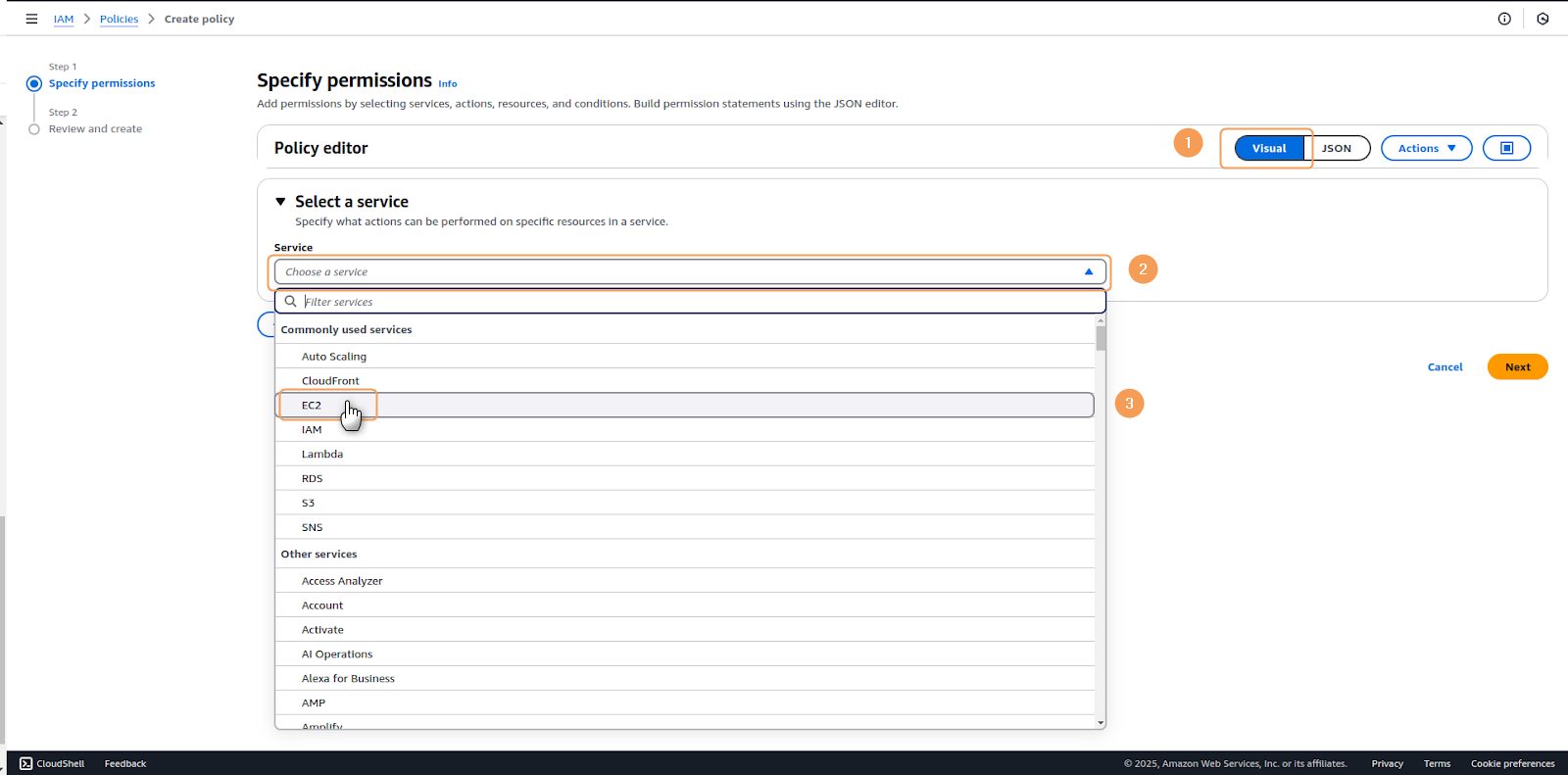Switch to Visual policy editor
Image resolution: width=1568 pixels, height=775 pixels.
click(1268, 148)
